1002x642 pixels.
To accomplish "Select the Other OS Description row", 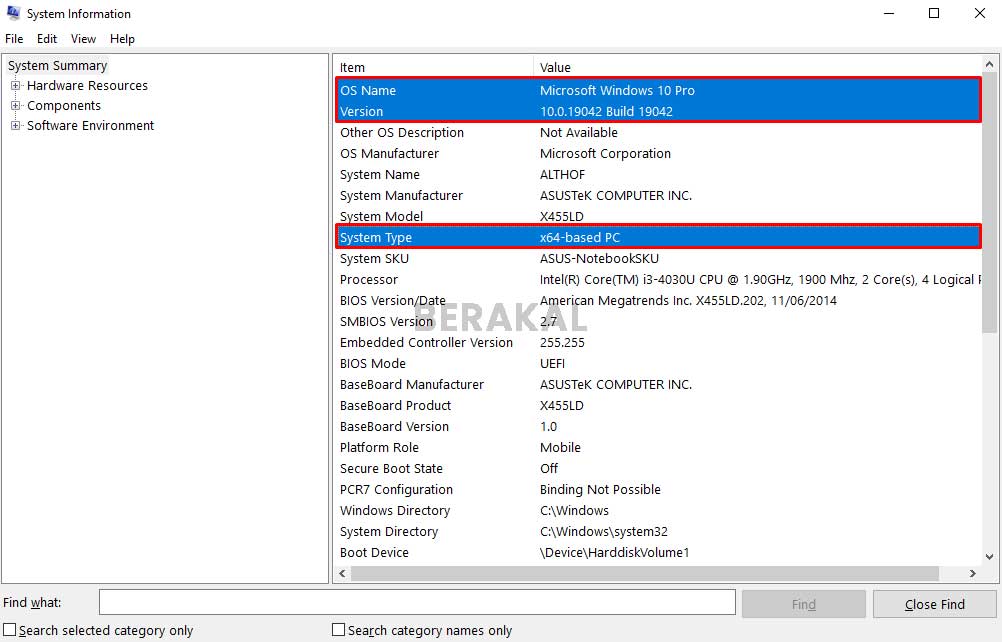I will 658,132.
